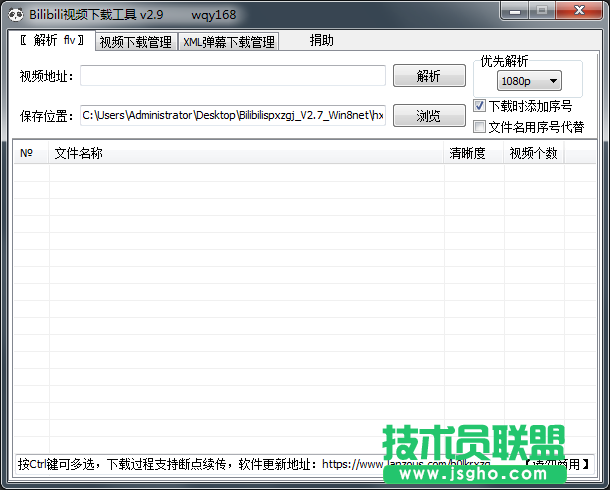This screenshot has width=610, height=490.
Task: Click the panda app icon in the title bar
Action: click(x=16, y=15)
